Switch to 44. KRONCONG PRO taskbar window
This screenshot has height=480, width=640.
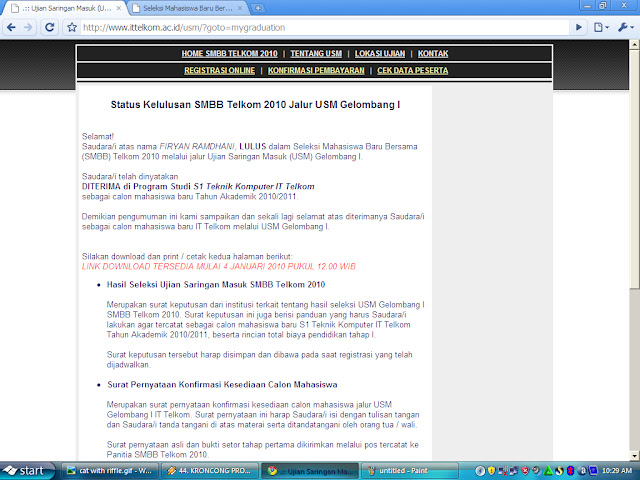(210, 471)
